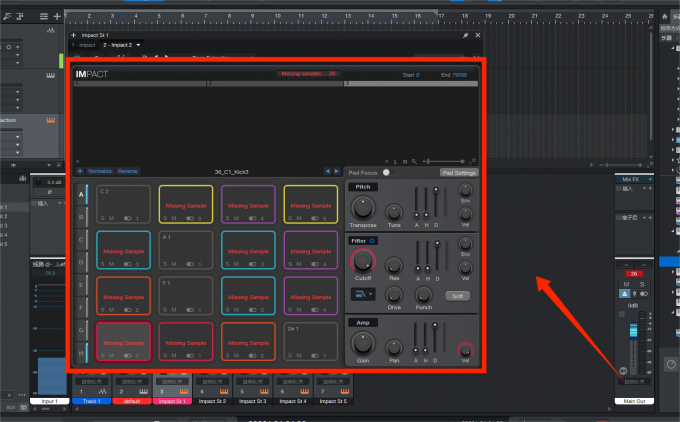Add a track with the plus icon

click(x=57, y=16)
